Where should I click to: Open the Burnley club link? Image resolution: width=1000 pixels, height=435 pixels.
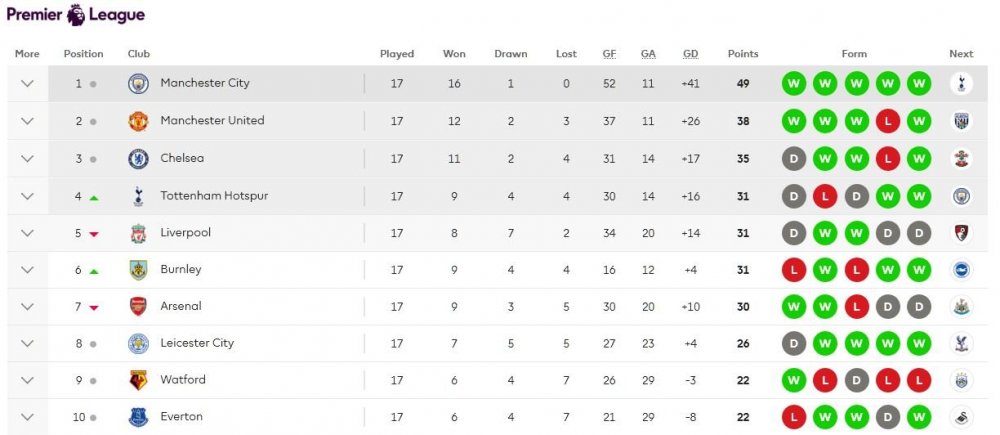pyautogui.click(x=180, y=269)
